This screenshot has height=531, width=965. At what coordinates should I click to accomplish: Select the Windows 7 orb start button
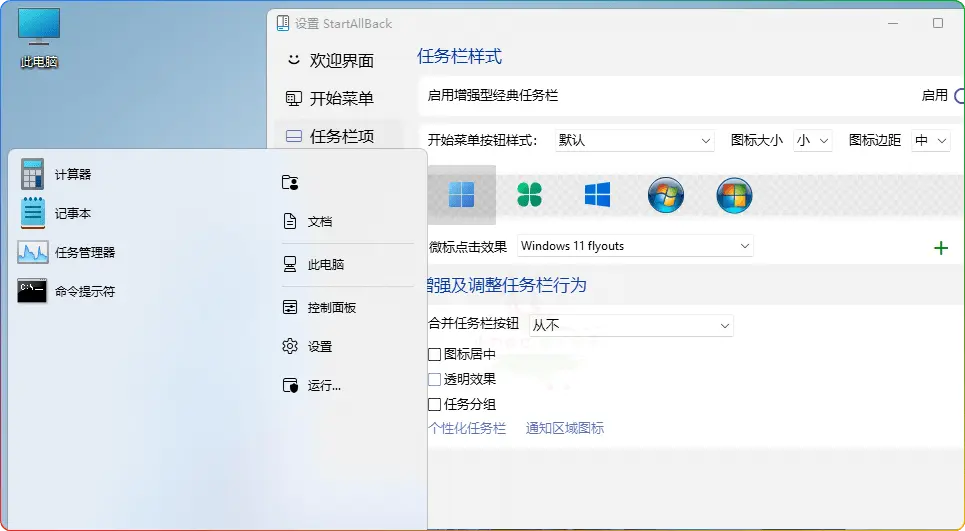[x=665, y=195]
